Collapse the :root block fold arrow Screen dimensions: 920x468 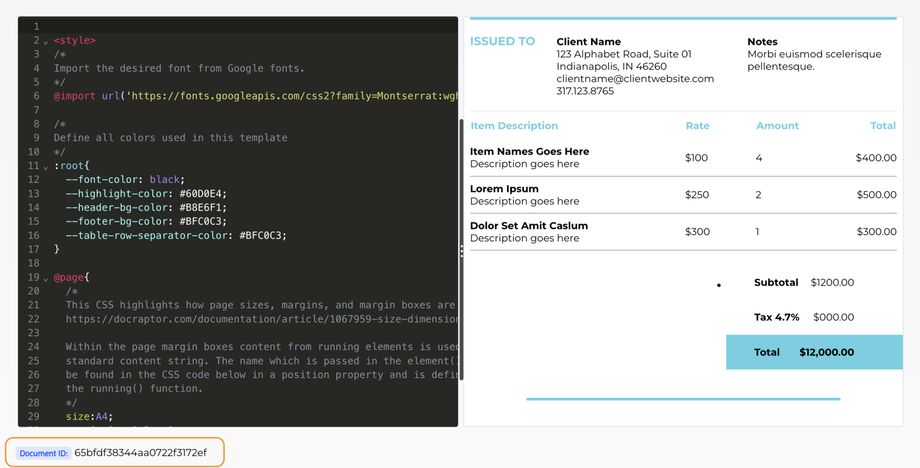46,166
